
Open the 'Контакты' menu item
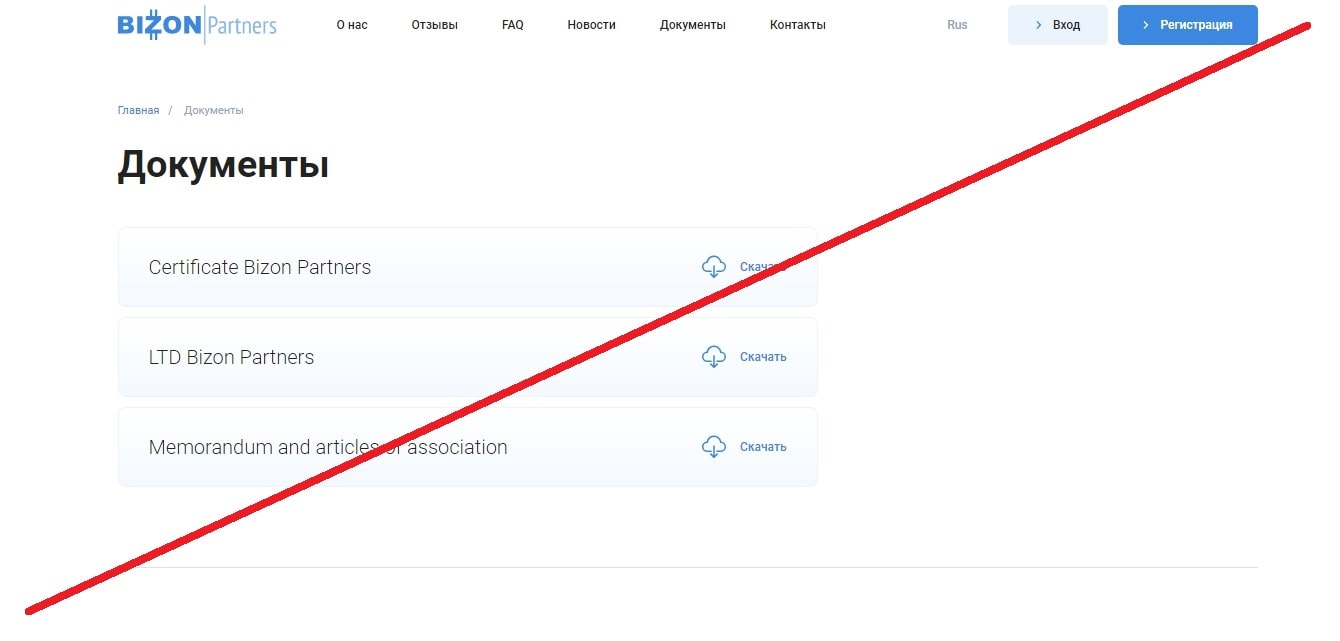798,25
